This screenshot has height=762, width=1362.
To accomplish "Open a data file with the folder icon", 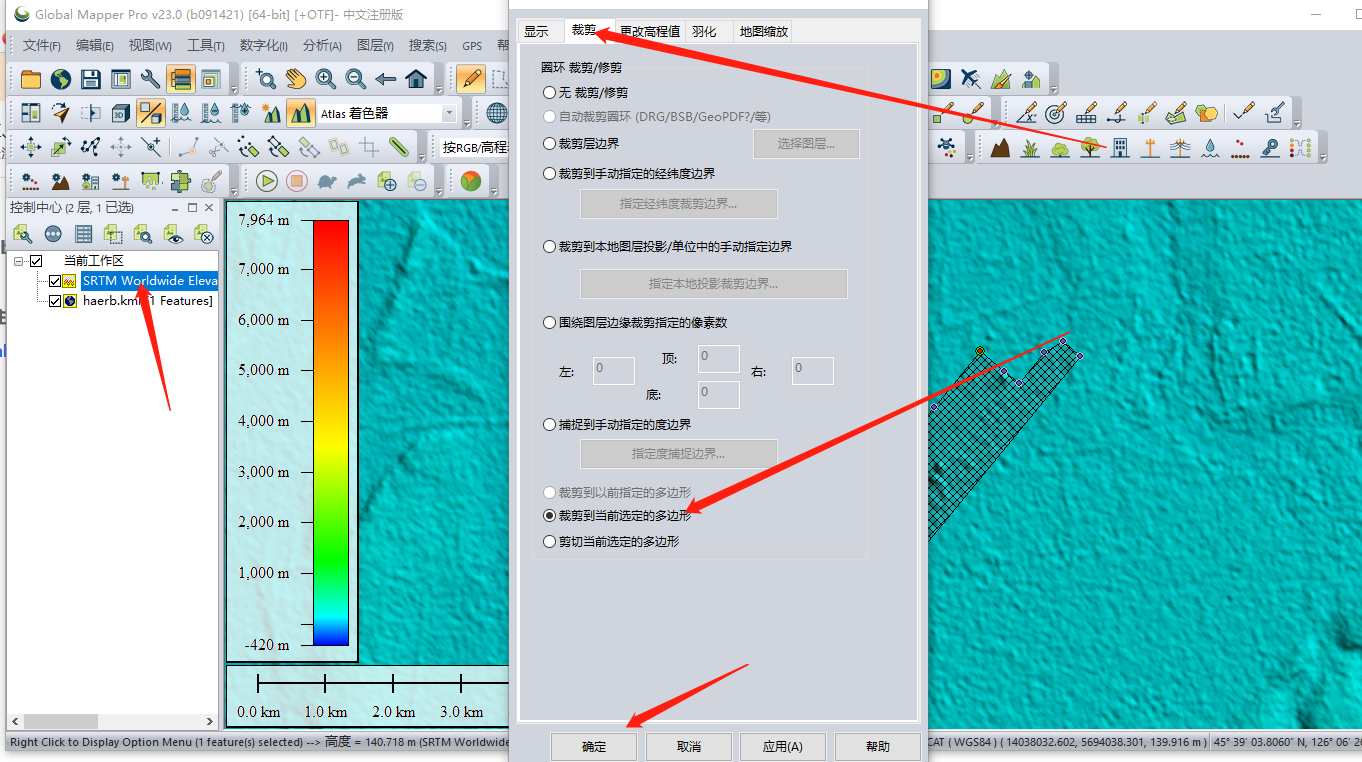I will (x=31, y=79).
